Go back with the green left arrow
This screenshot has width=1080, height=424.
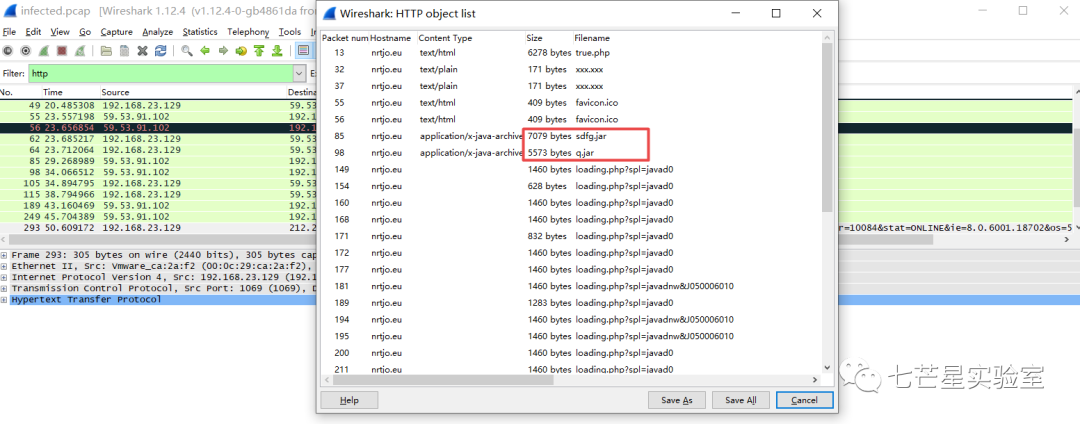click(206, 51)
